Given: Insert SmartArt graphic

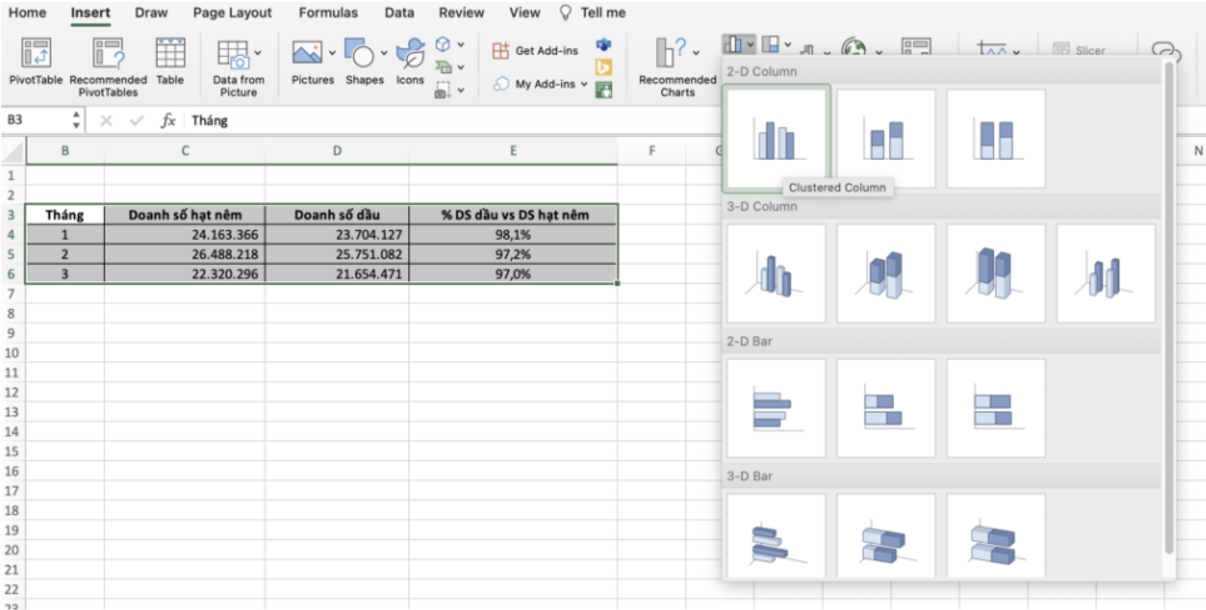Looking at the screenshot, I should tap(443, 67).
